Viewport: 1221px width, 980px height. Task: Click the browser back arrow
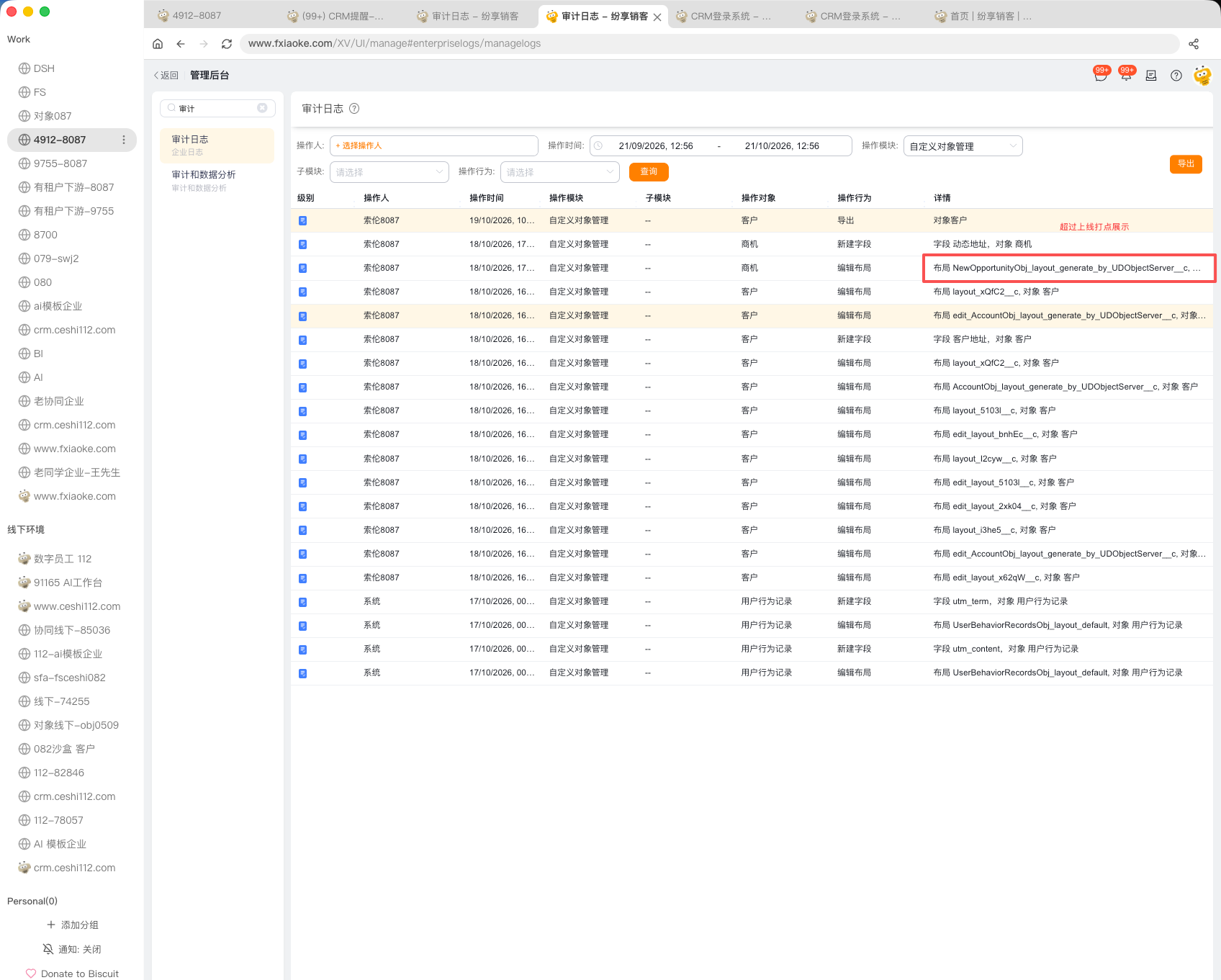click(x=181, y=44)
